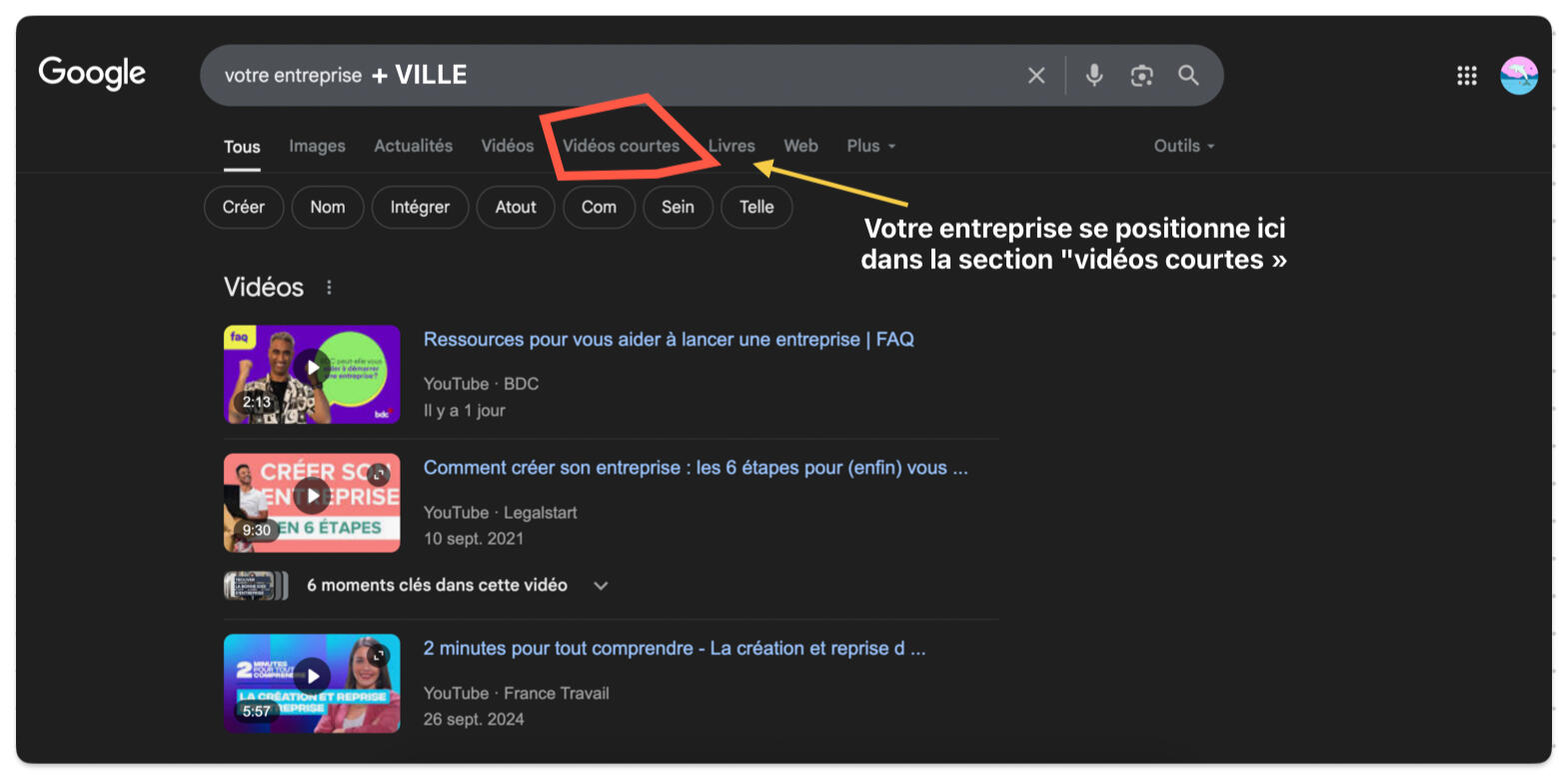The height and width of the screenshot is (781, 1568).
Task: Open search by image camera icon
Action: [1141, 75]
